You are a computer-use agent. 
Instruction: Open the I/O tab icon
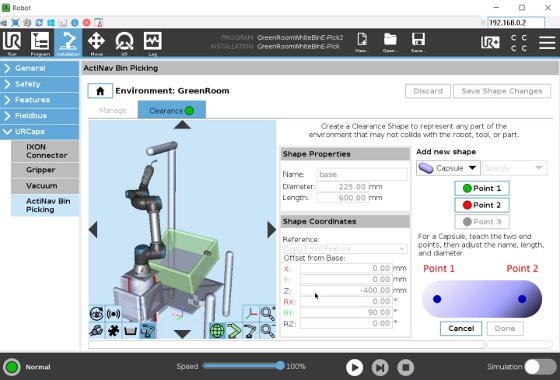click(124, 43)
